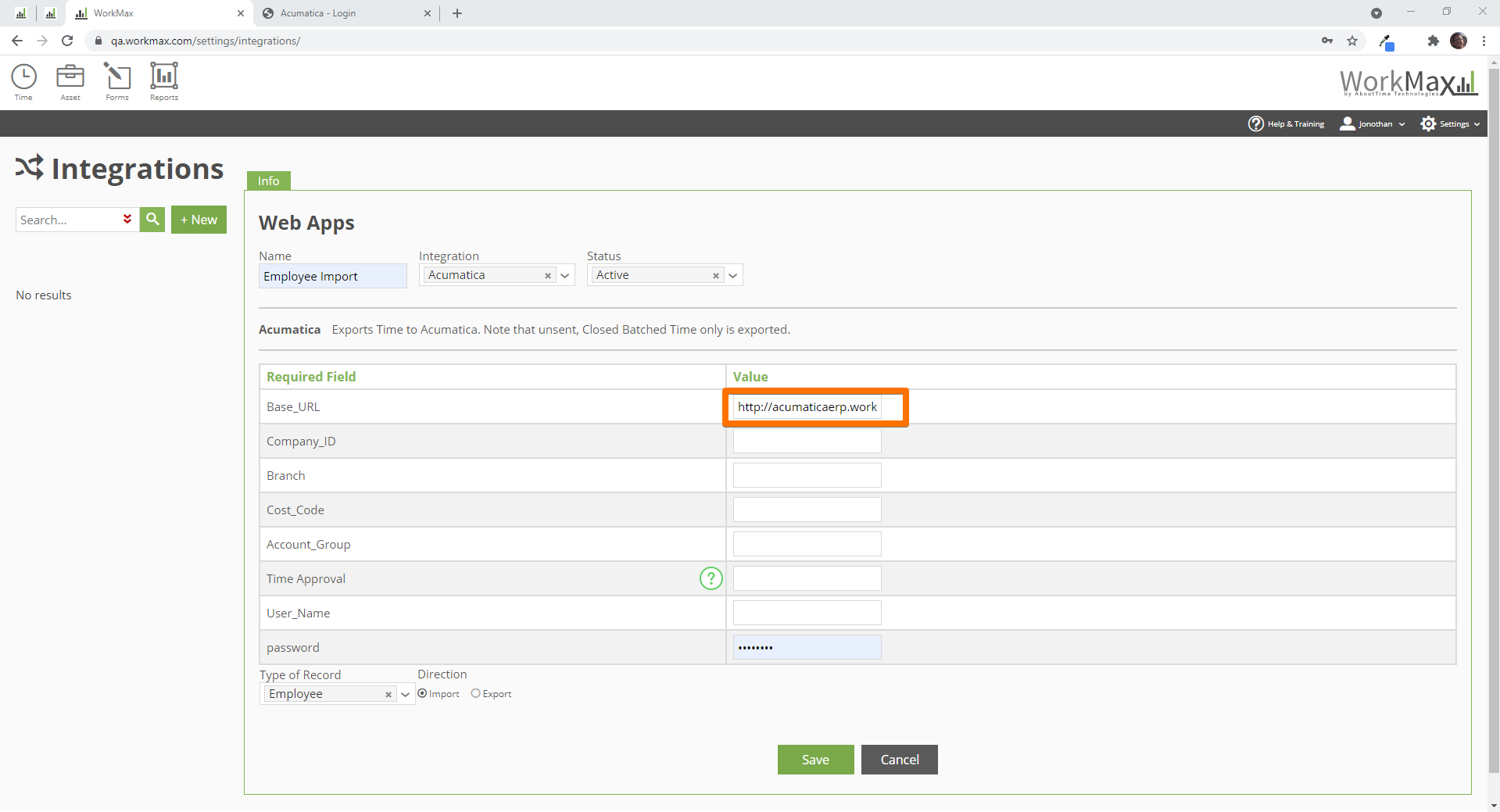
Task: Go back to the previous browser page
Action: pyautogui.click(x=17, y=41)
